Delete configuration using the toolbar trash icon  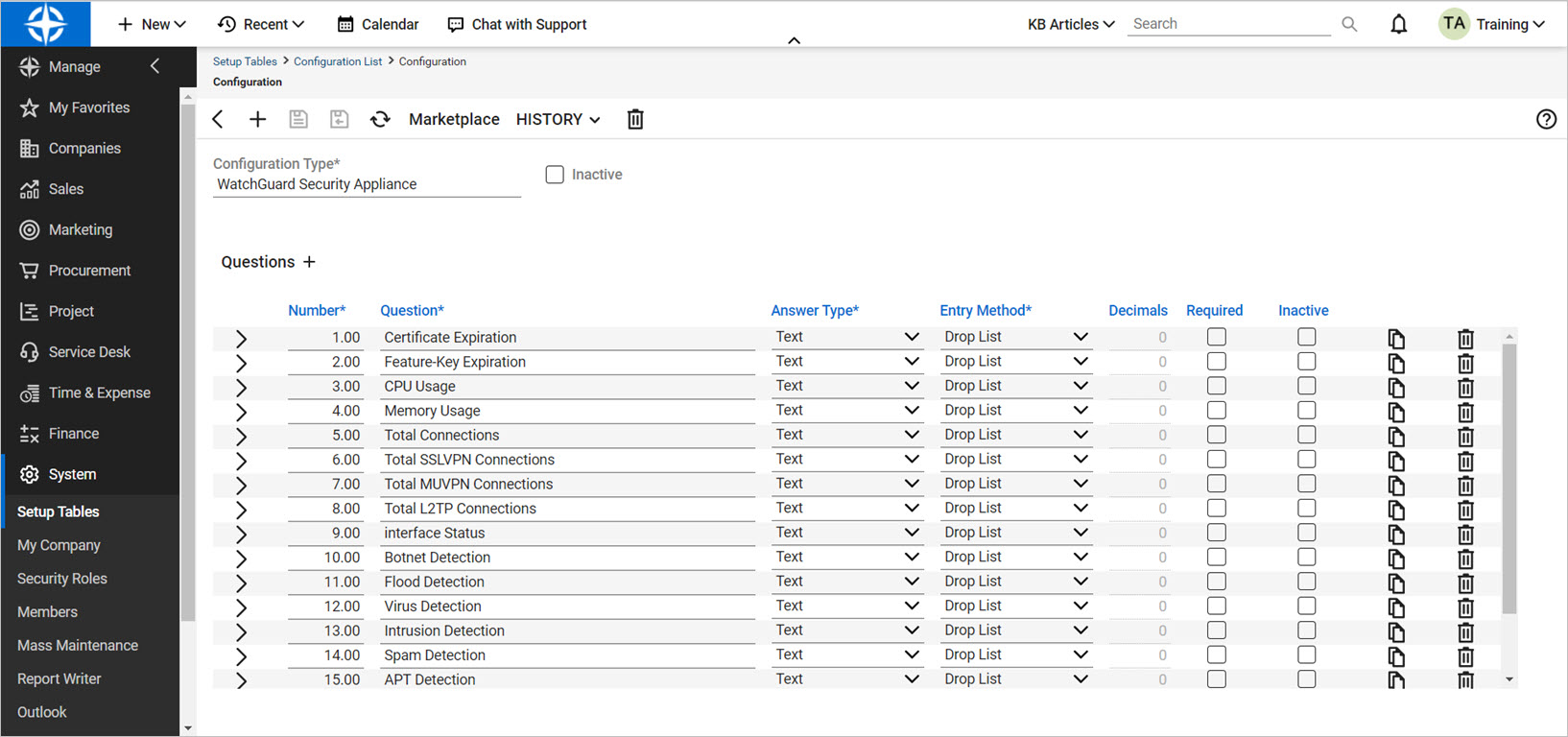(x=635, y=119)
